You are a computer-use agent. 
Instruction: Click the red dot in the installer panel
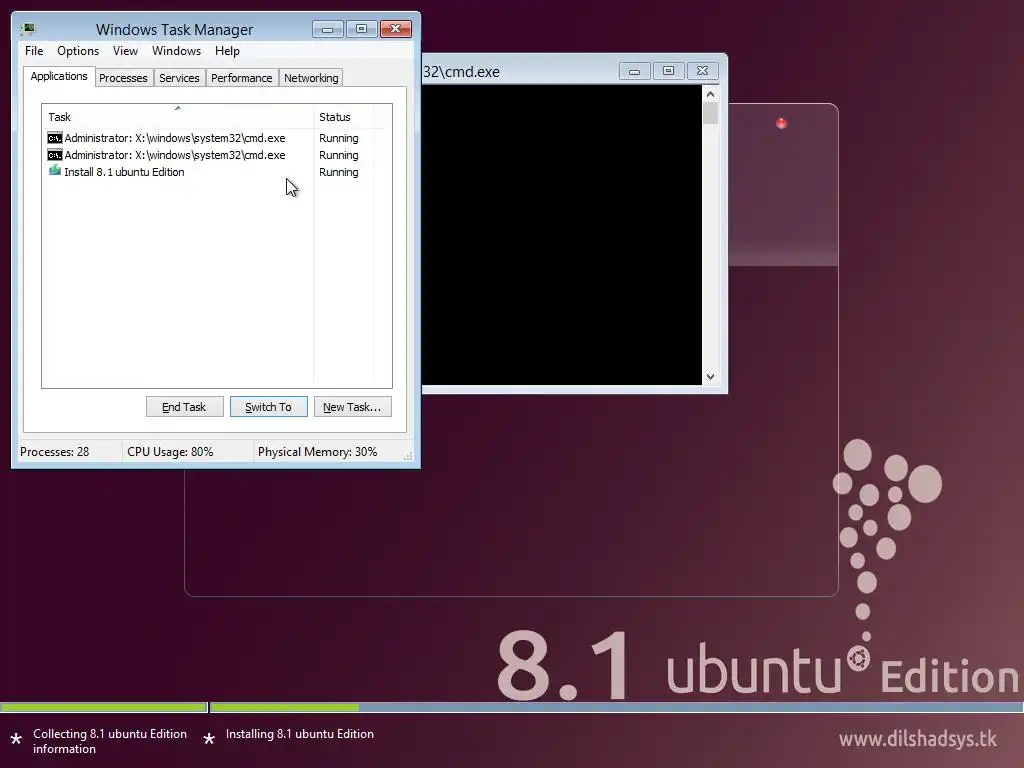781,123
